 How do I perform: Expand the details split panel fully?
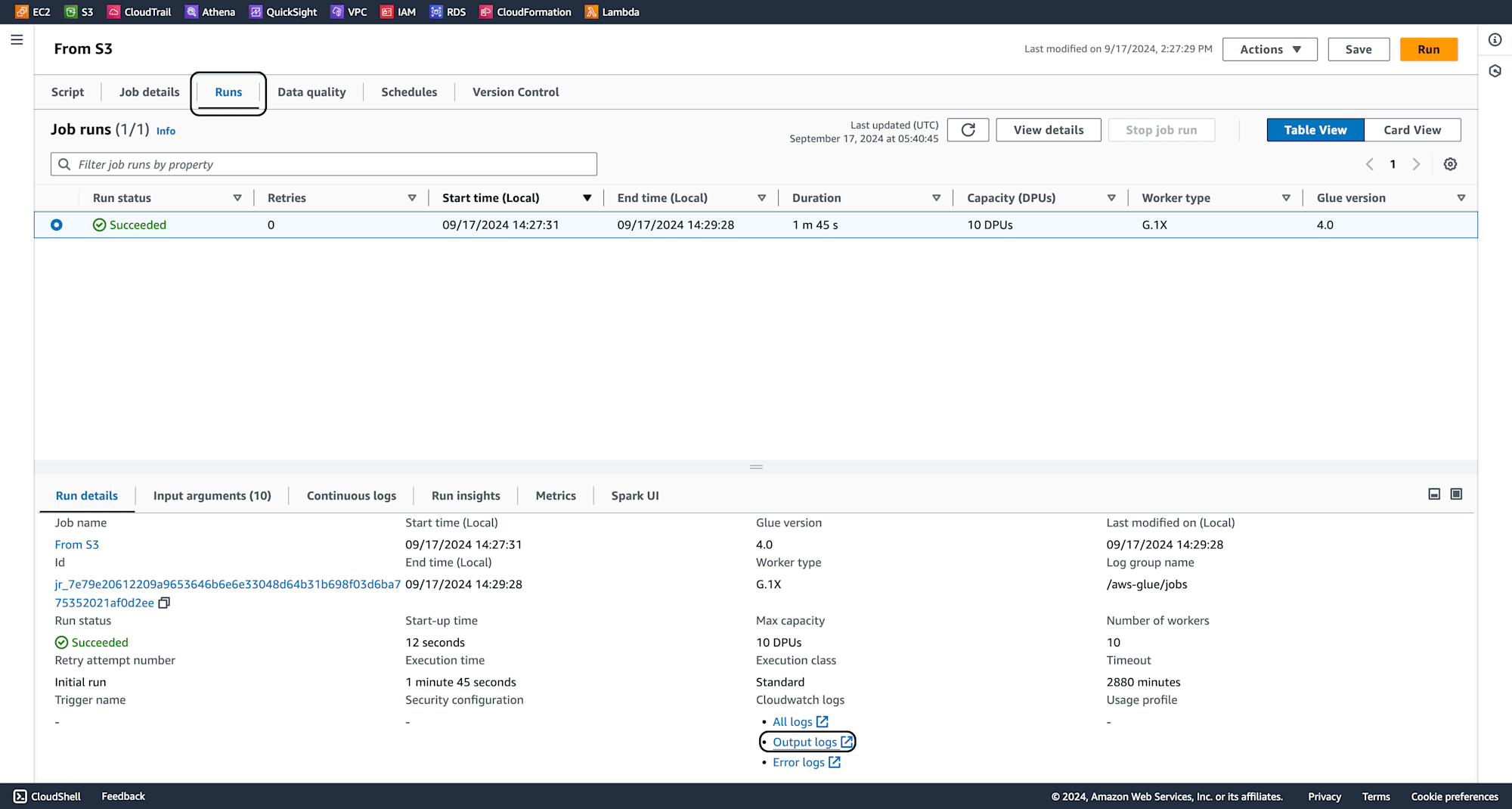coord(1456,494)
